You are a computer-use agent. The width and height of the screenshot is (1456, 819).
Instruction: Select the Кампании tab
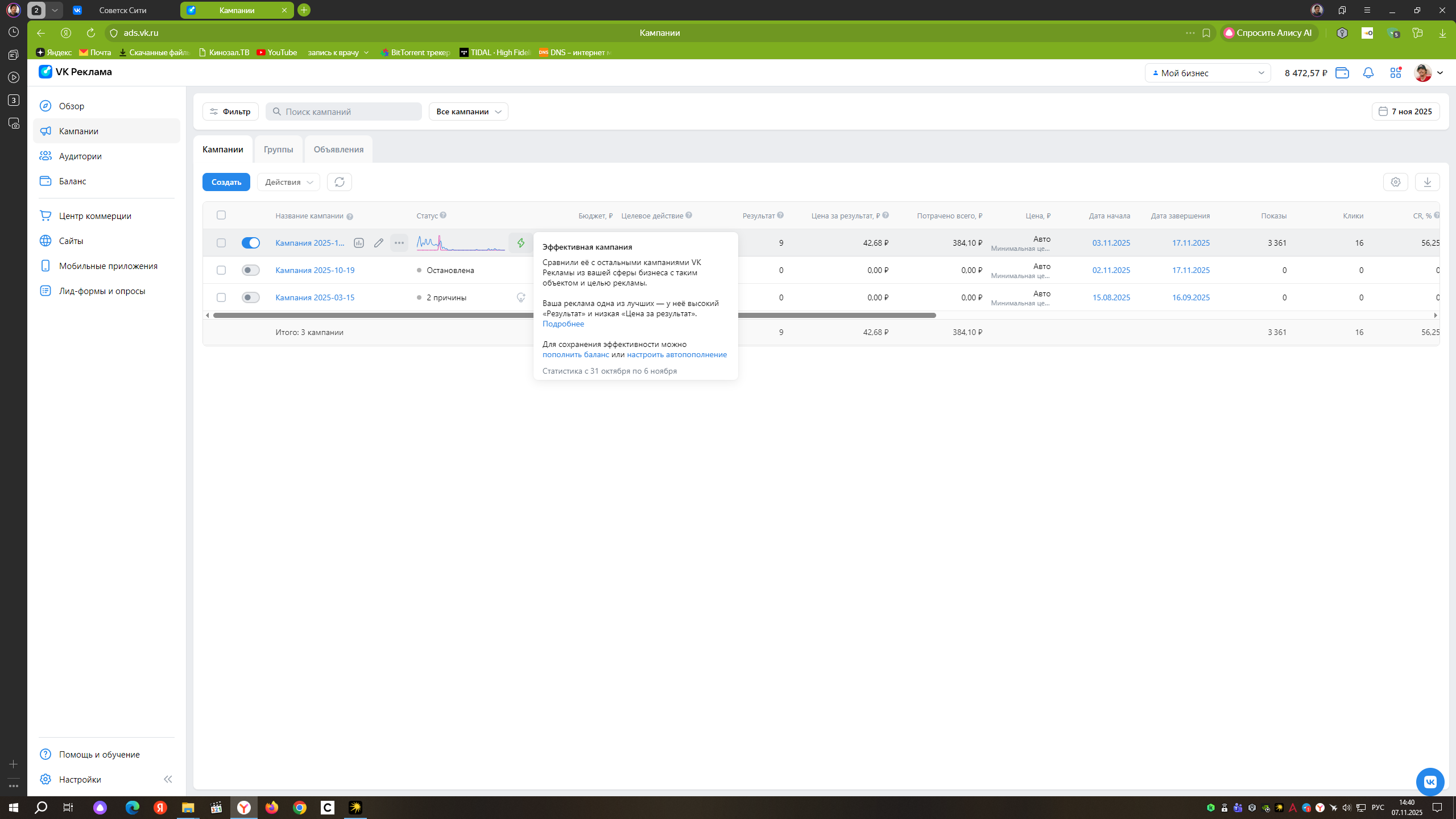coord(223,149)
